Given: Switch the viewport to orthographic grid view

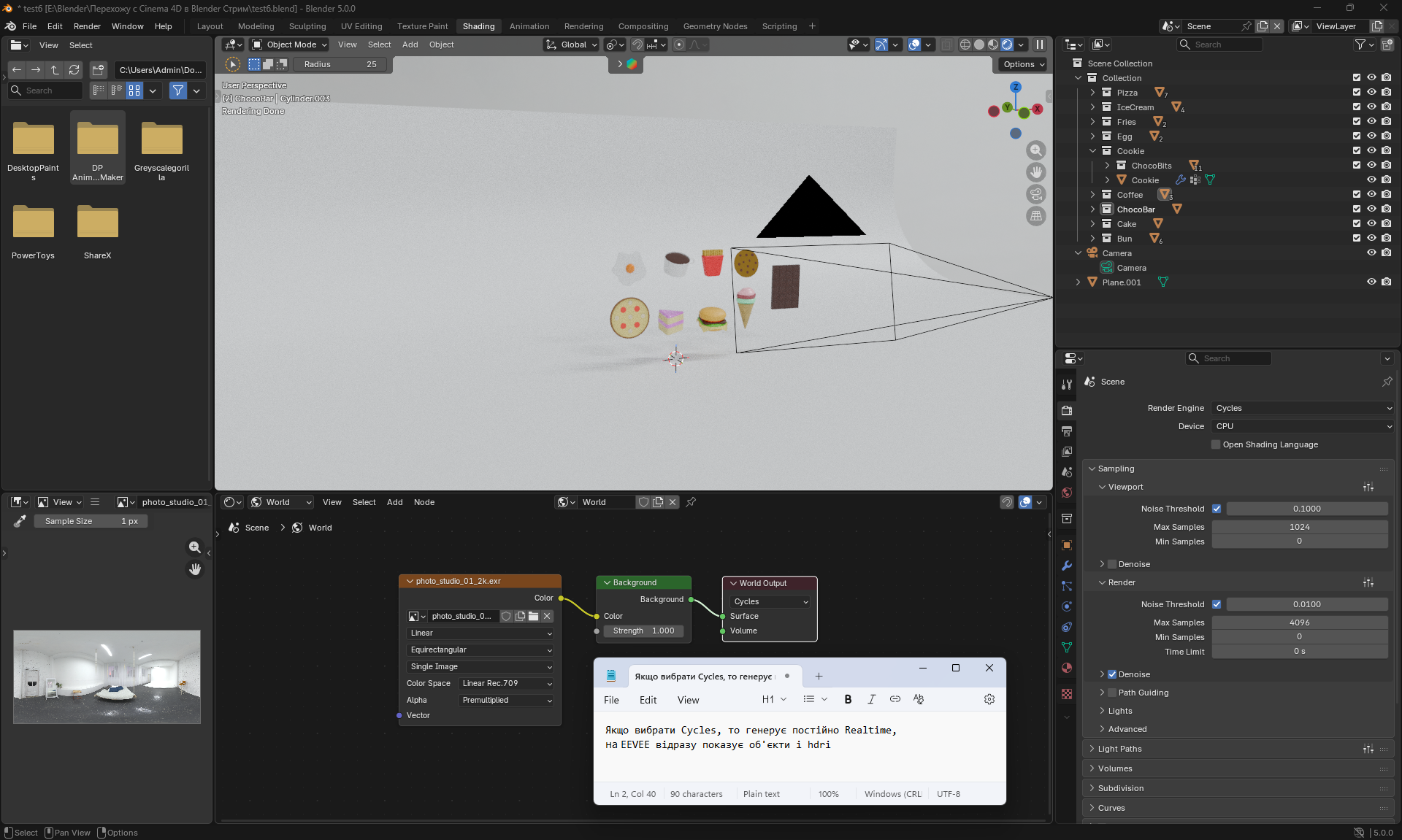Looking at the screenshot, I should click(x=1035, y=216).
